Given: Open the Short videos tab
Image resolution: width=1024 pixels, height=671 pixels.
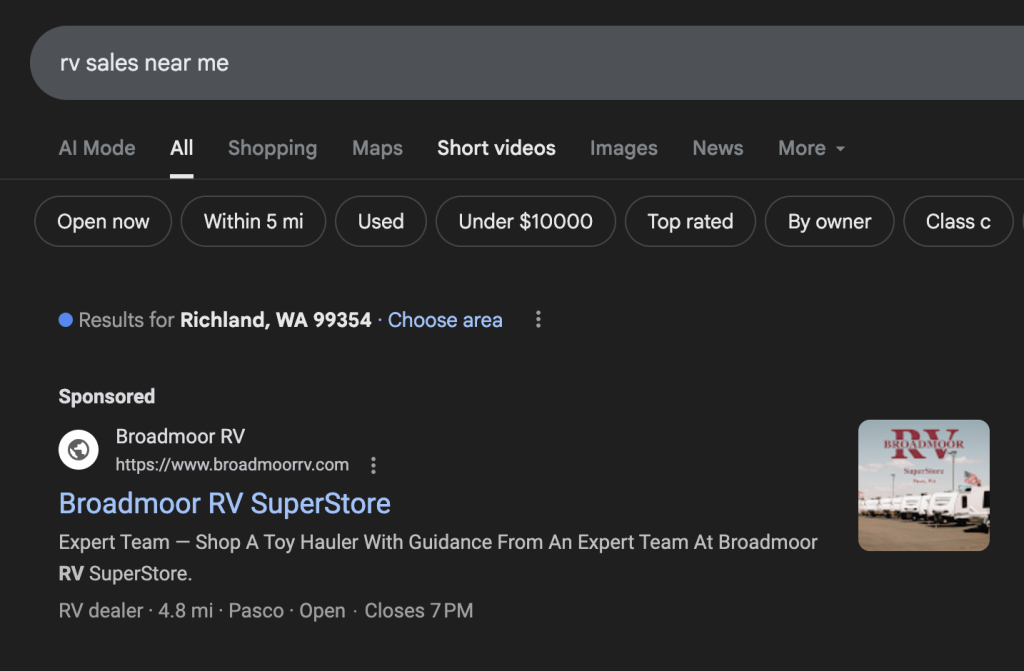Looking at the screenshot, I should (496, 148).
